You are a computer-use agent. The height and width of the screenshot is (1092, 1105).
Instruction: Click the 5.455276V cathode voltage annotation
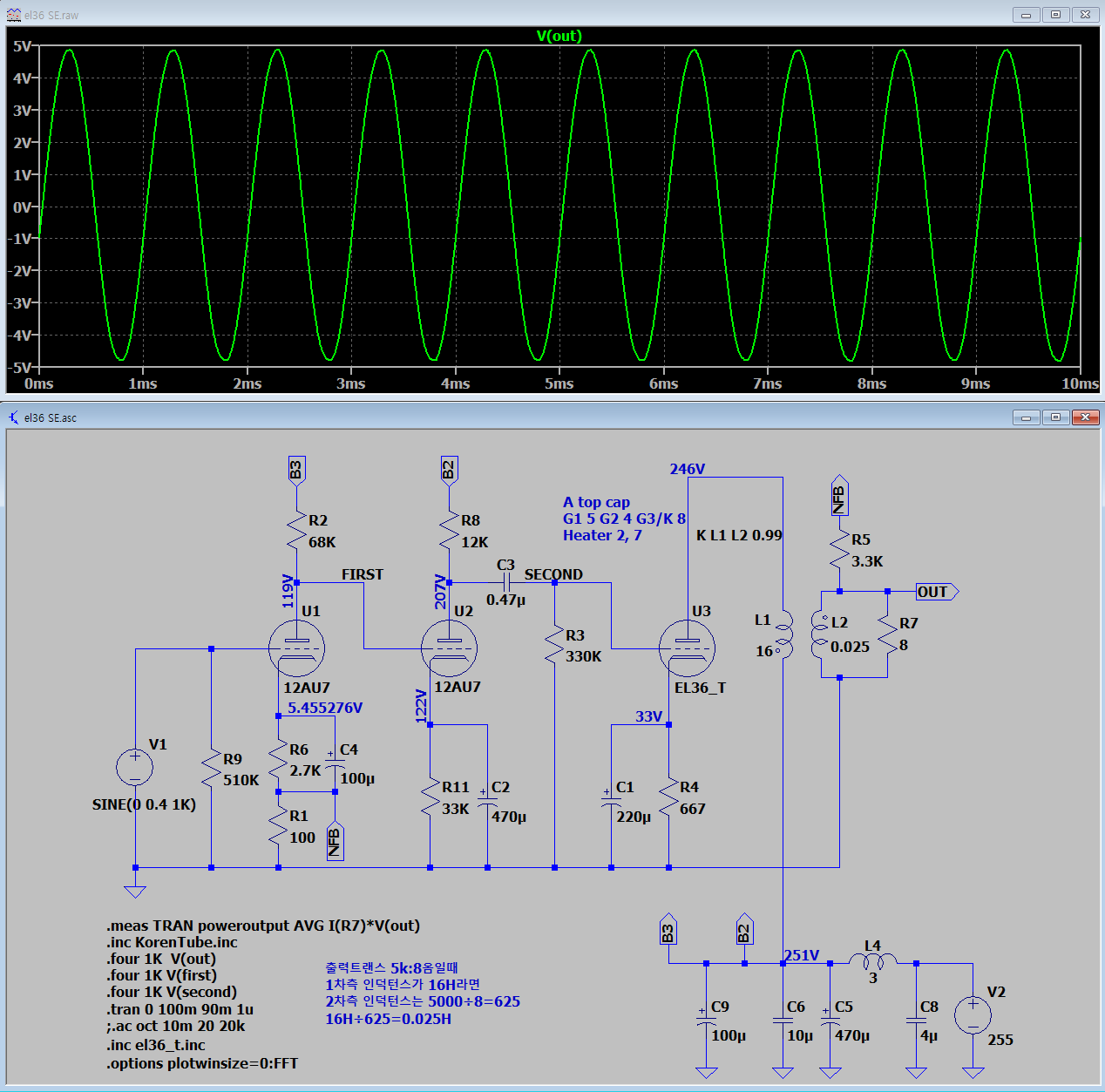325,708
